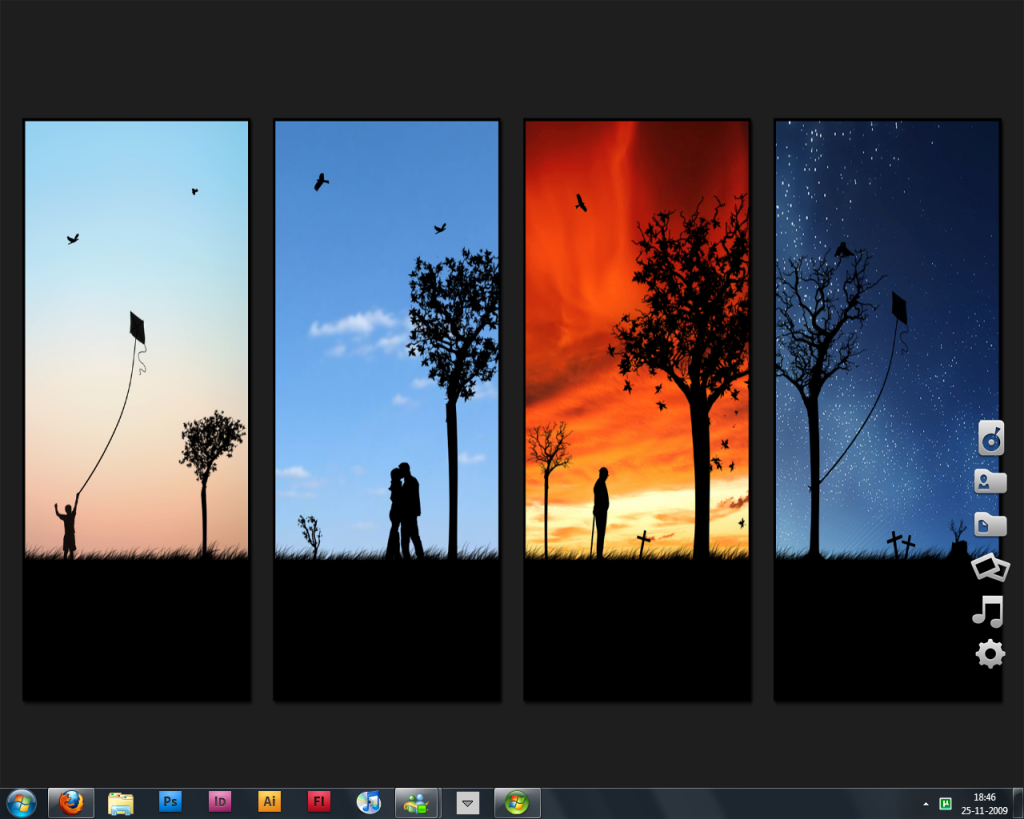Switch to Firefox in the taskbar
This screenshot has width=1024, height=819.
pos(71,803)
